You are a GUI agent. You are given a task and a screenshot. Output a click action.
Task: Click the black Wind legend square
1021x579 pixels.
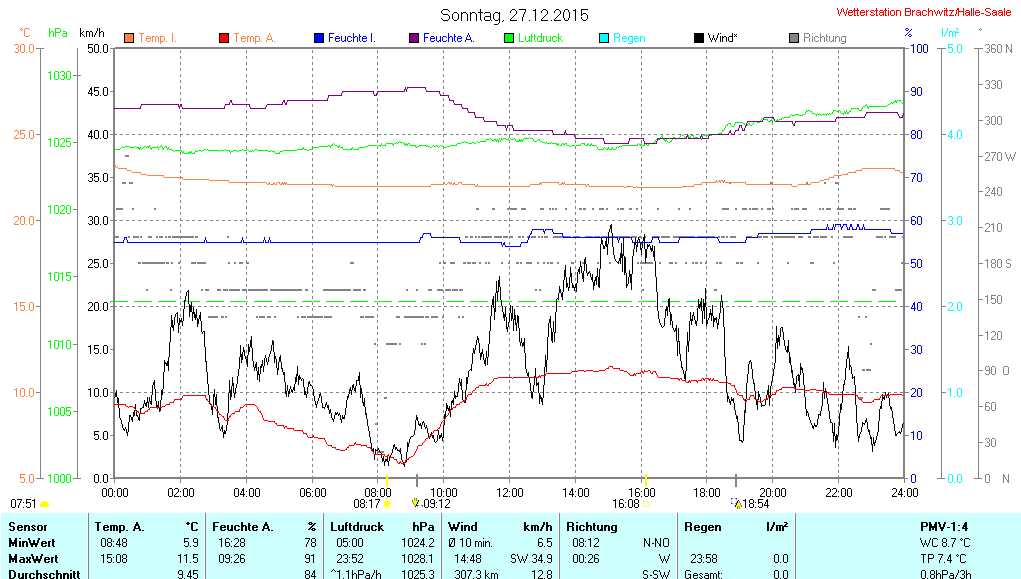(699, 38)
